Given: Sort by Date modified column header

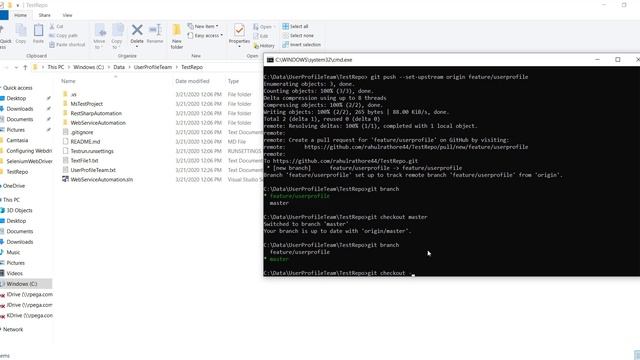Looking at the screenshot, I should click(x=192, y=81).
